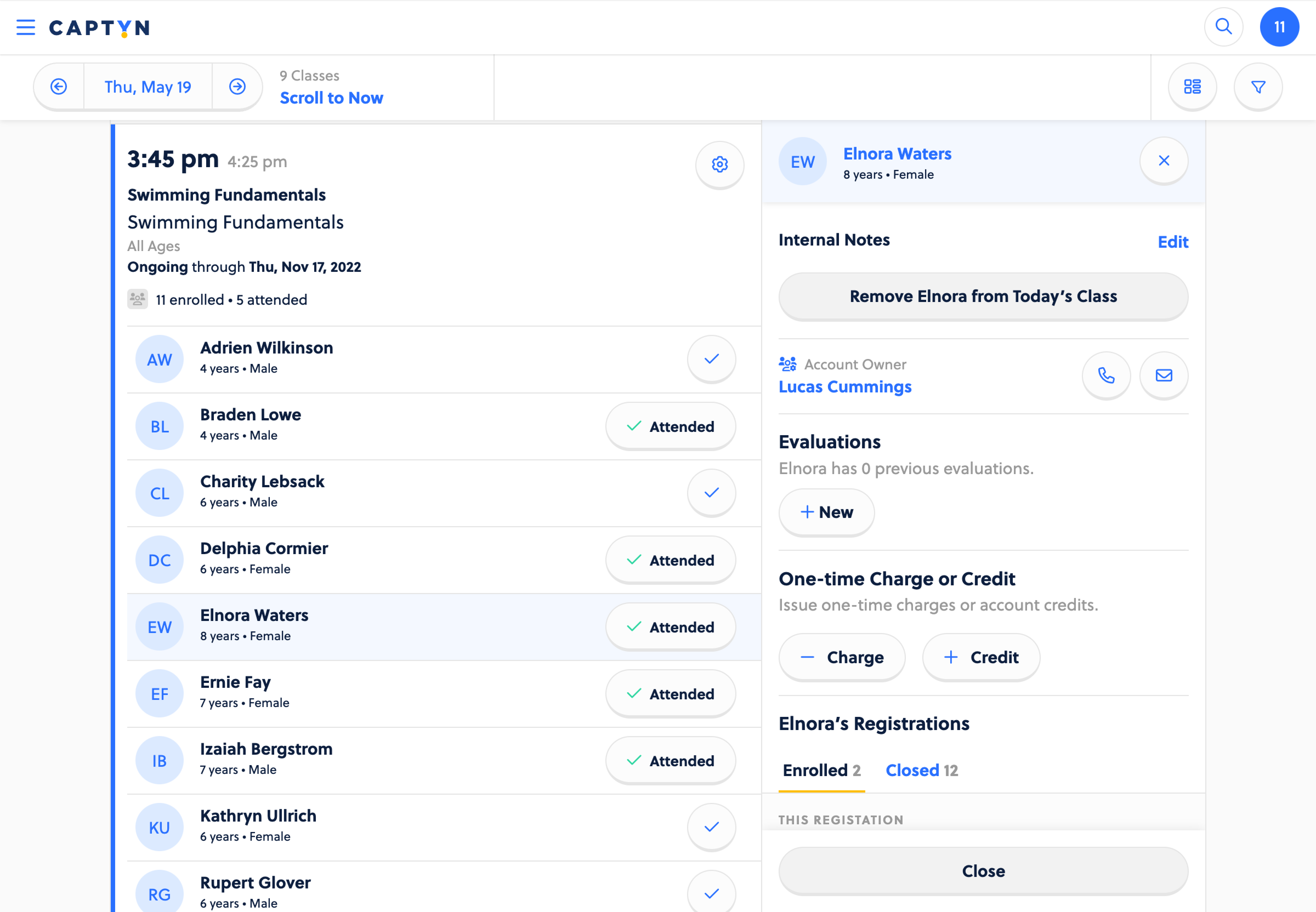Select the Enrolled registrations tab
Screen dimensions: 1316x912
(821, 770)
